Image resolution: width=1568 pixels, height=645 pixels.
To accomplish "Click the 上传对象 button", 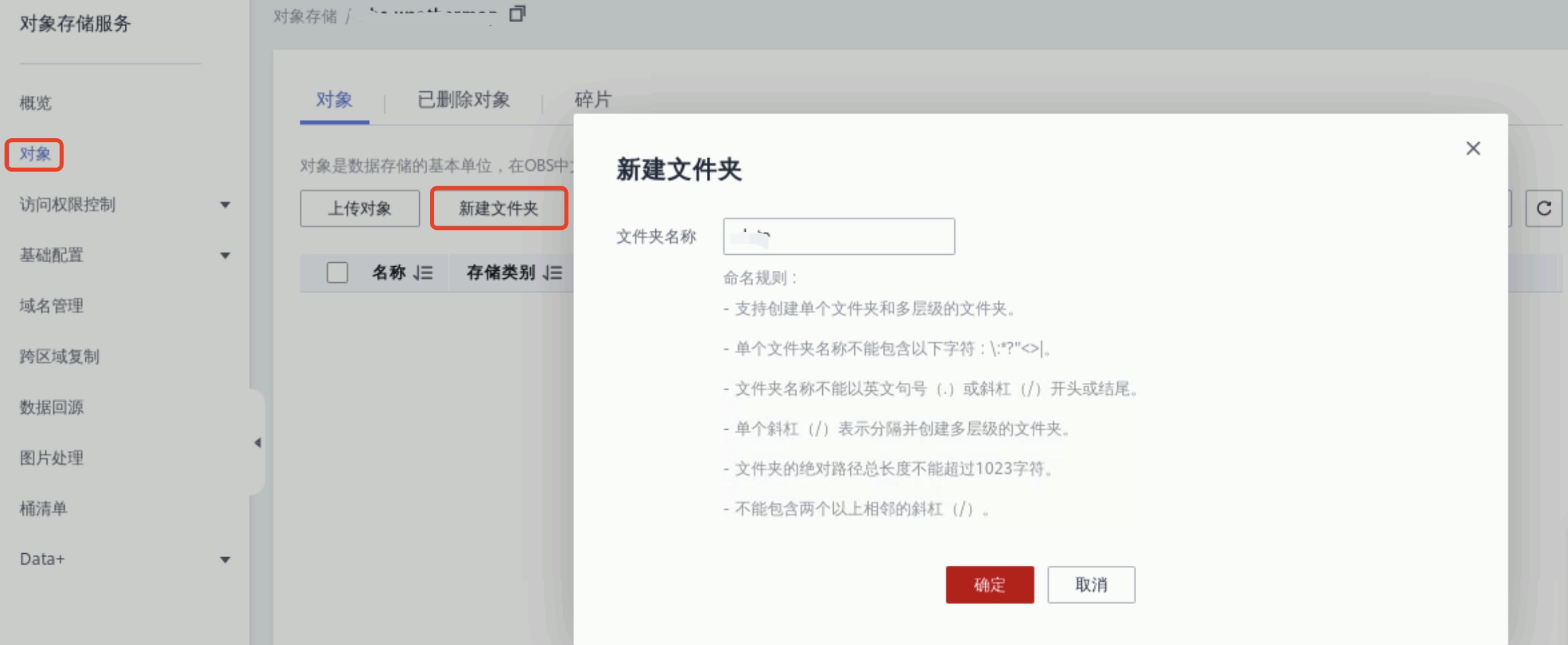I will pos(359,209).
